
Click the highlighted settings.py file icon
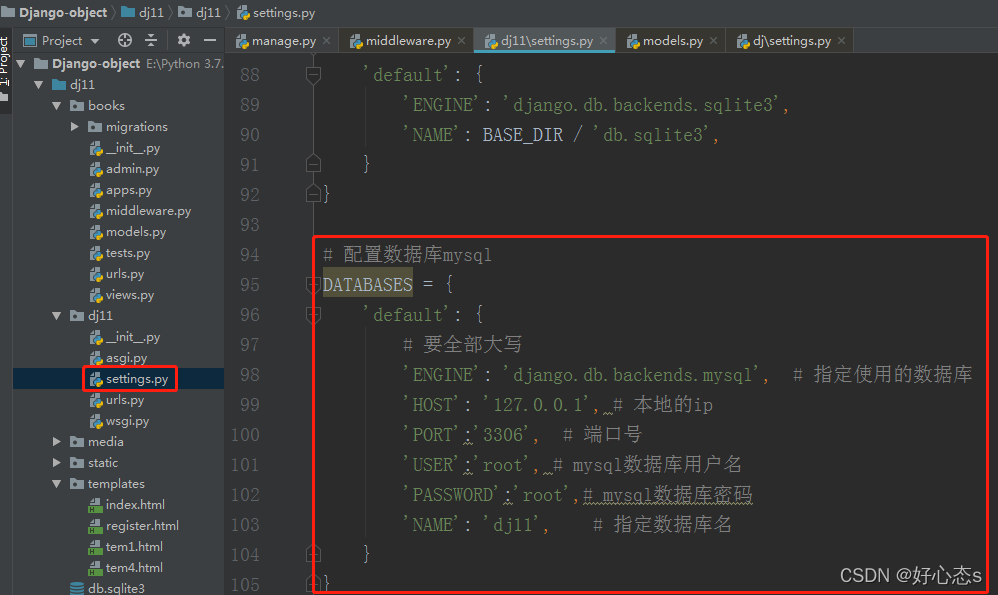pyautogui.click(x=98, y=378)
